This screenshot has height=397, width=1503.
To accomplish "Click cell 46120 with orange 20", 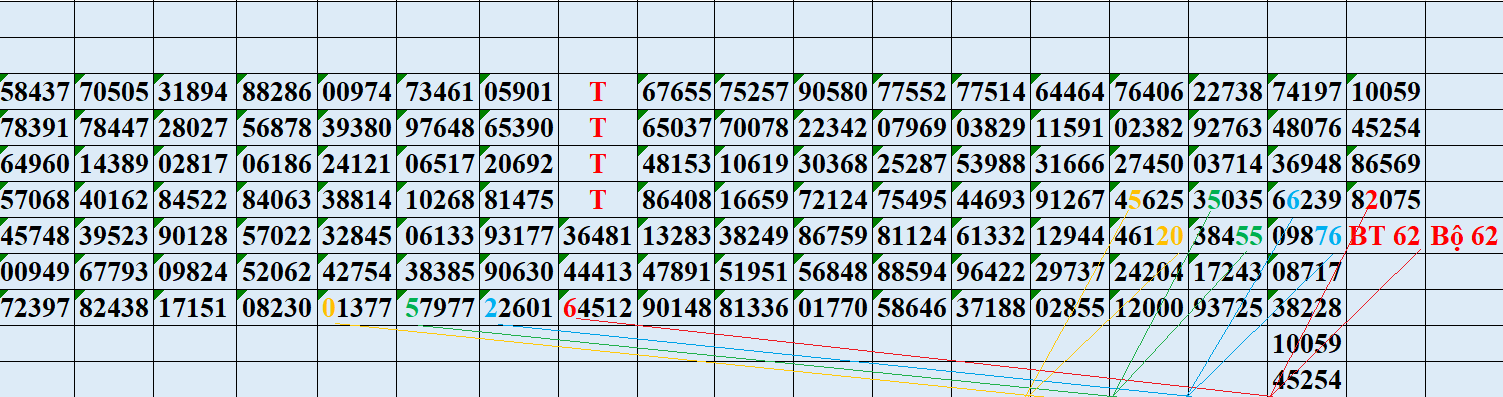I will point(1149,236).
